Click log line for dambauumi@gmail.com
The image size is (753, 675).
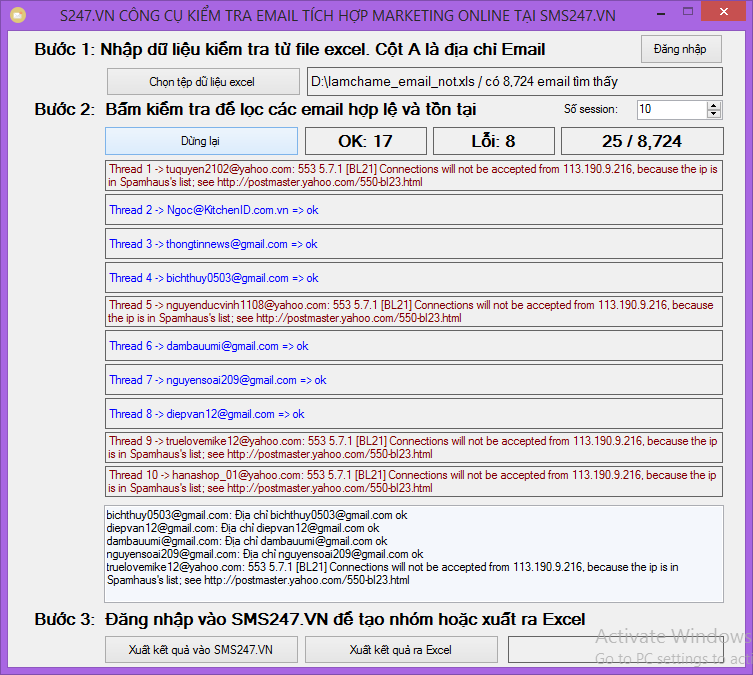[x=247, y=541]
